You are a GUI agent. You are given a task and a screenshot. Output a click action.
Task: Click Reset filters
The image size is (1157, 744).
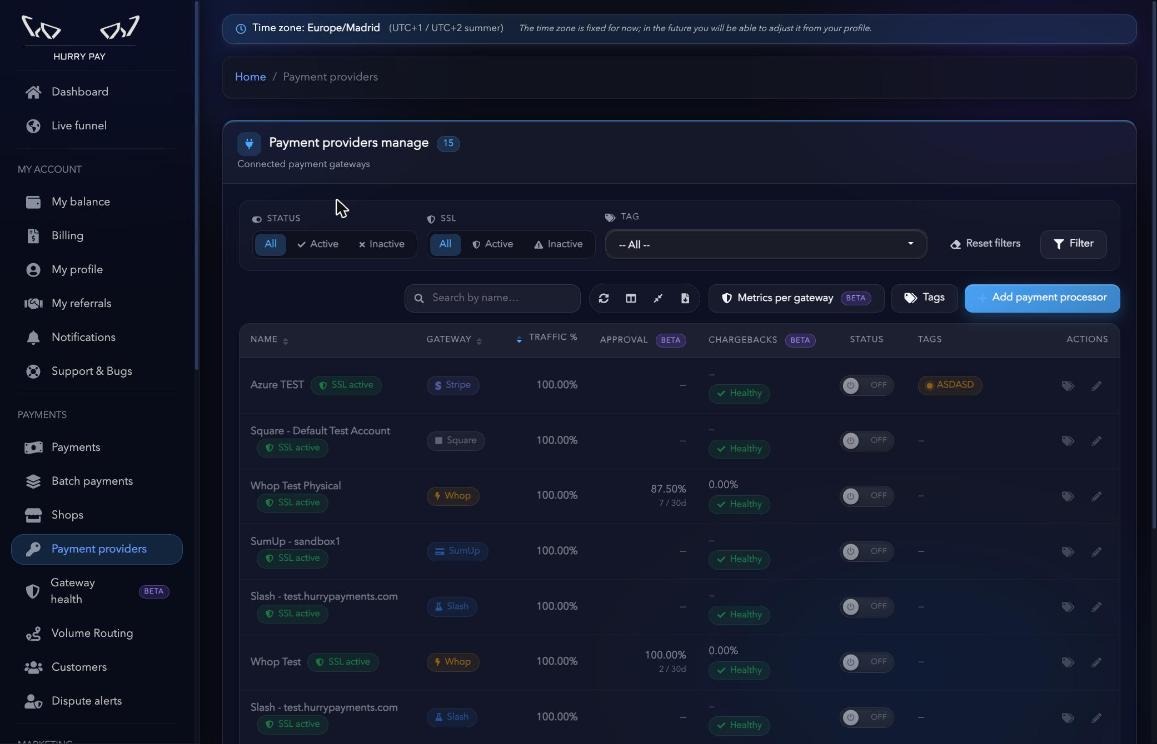pos(985,244)
